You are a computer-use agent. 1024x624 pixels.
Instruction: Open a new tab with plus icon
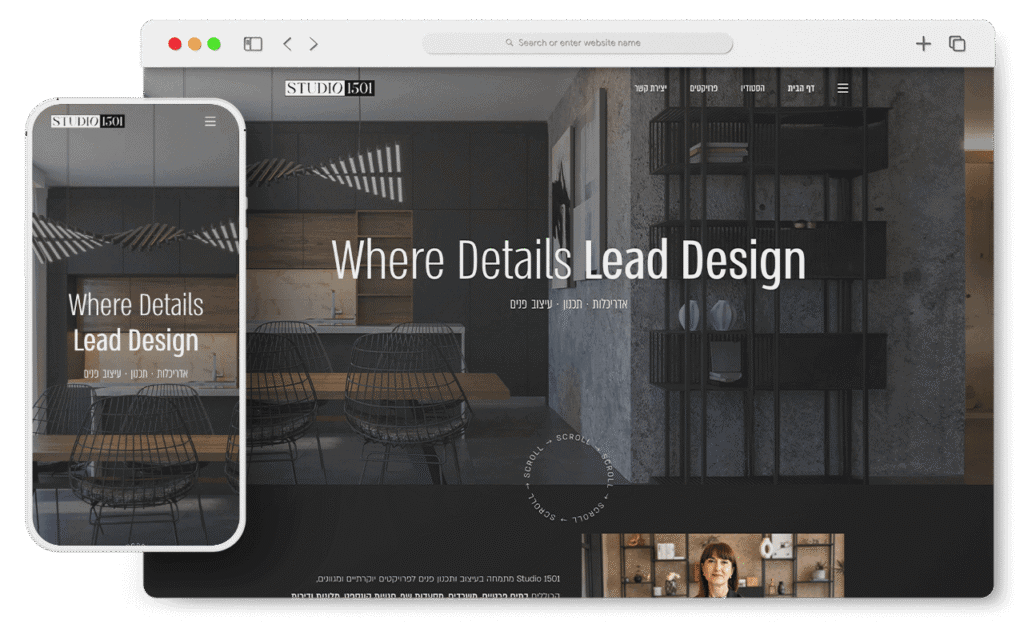(x=923, y=43)
